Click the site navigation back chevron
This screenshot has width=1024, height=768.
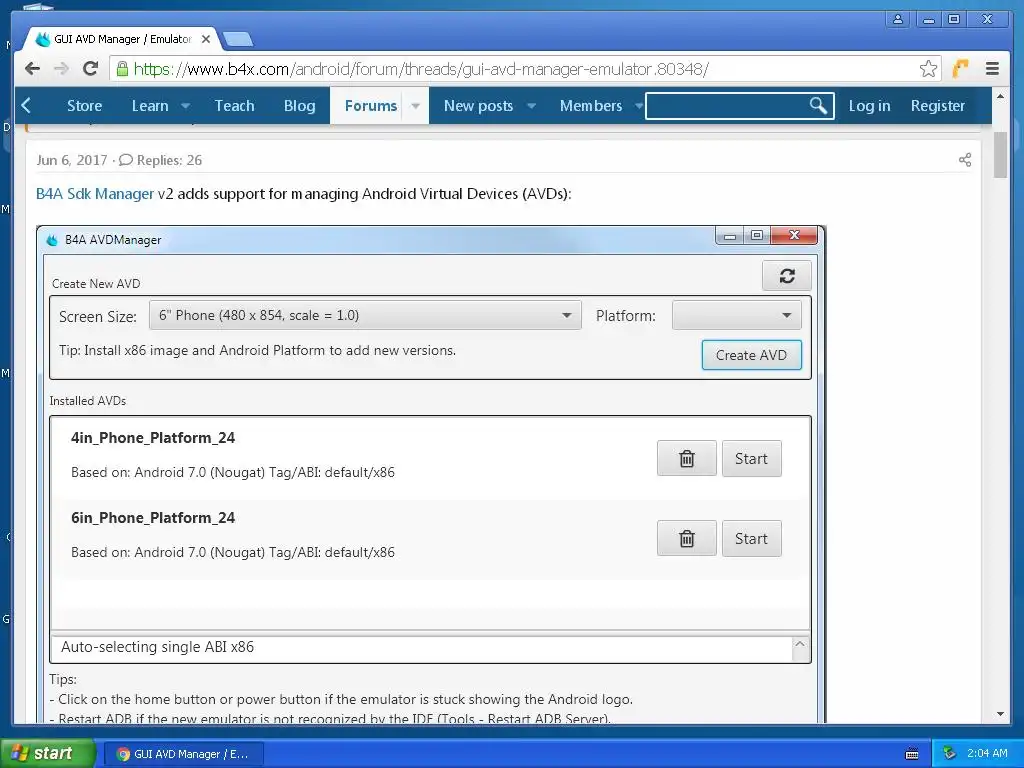point(26,105)
